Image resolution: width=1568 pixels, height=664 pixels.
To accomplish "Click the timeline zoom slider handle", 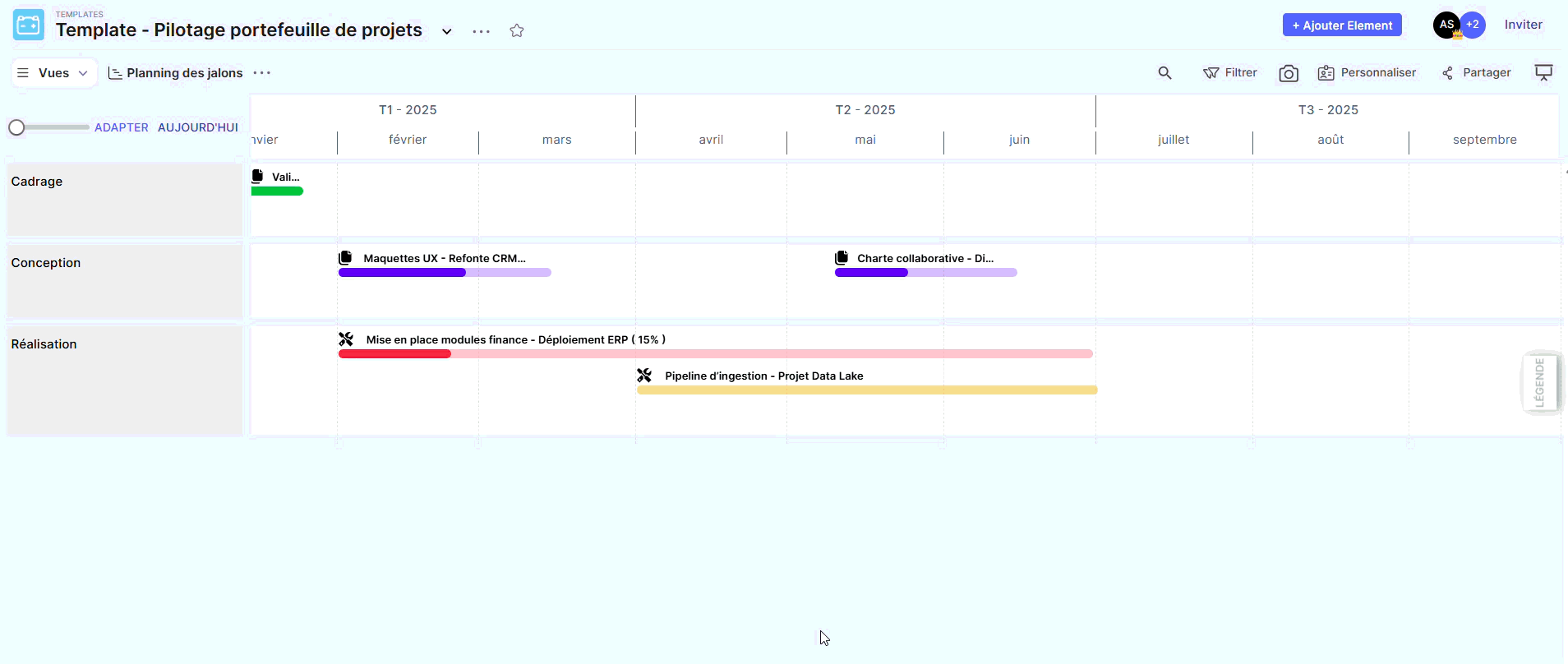I will (16, 127).
